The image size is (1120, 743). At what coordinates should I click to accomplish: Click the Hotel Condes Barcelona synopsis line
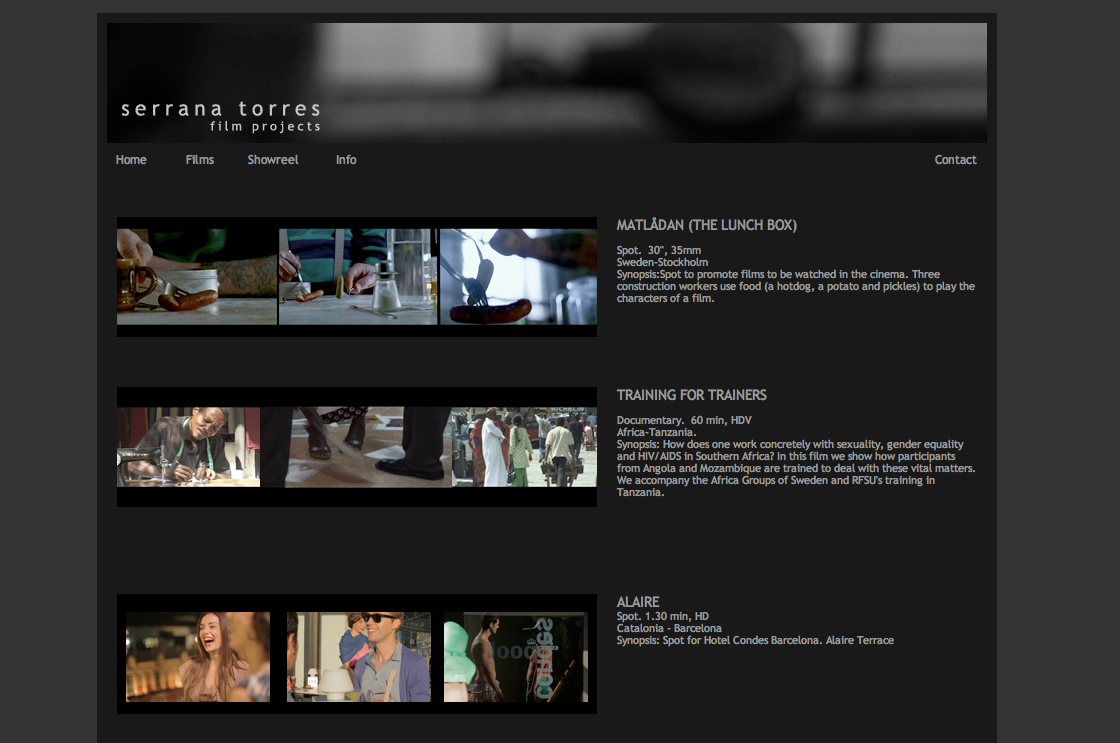(755, 640)
